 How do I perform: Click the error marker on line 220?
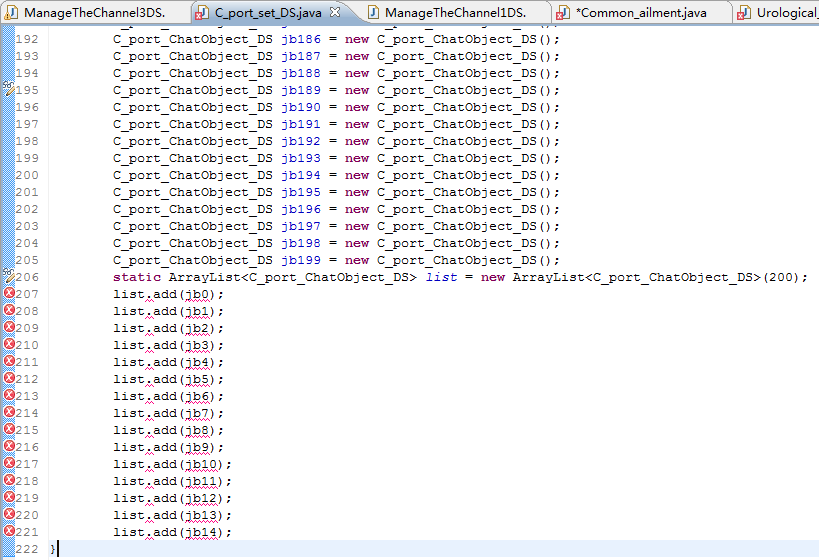9,514
